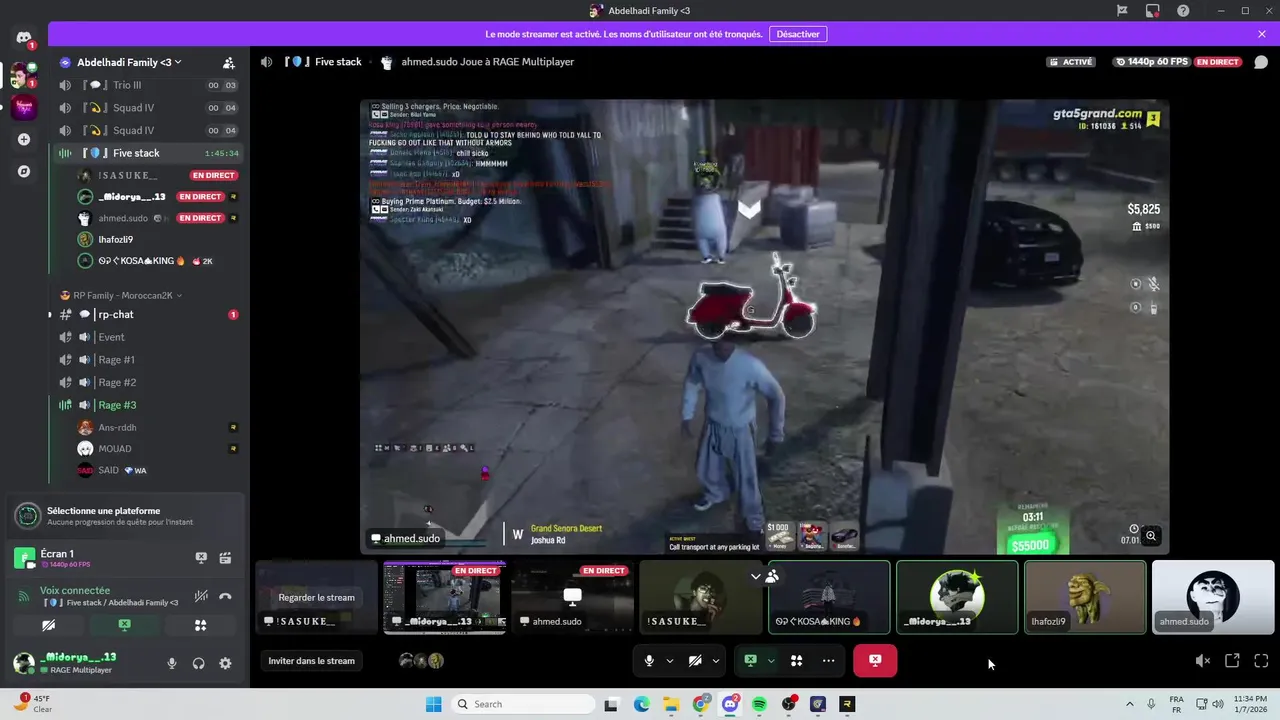Click user _Midorya__.13 at bottom-left profile

coord(80,662)
